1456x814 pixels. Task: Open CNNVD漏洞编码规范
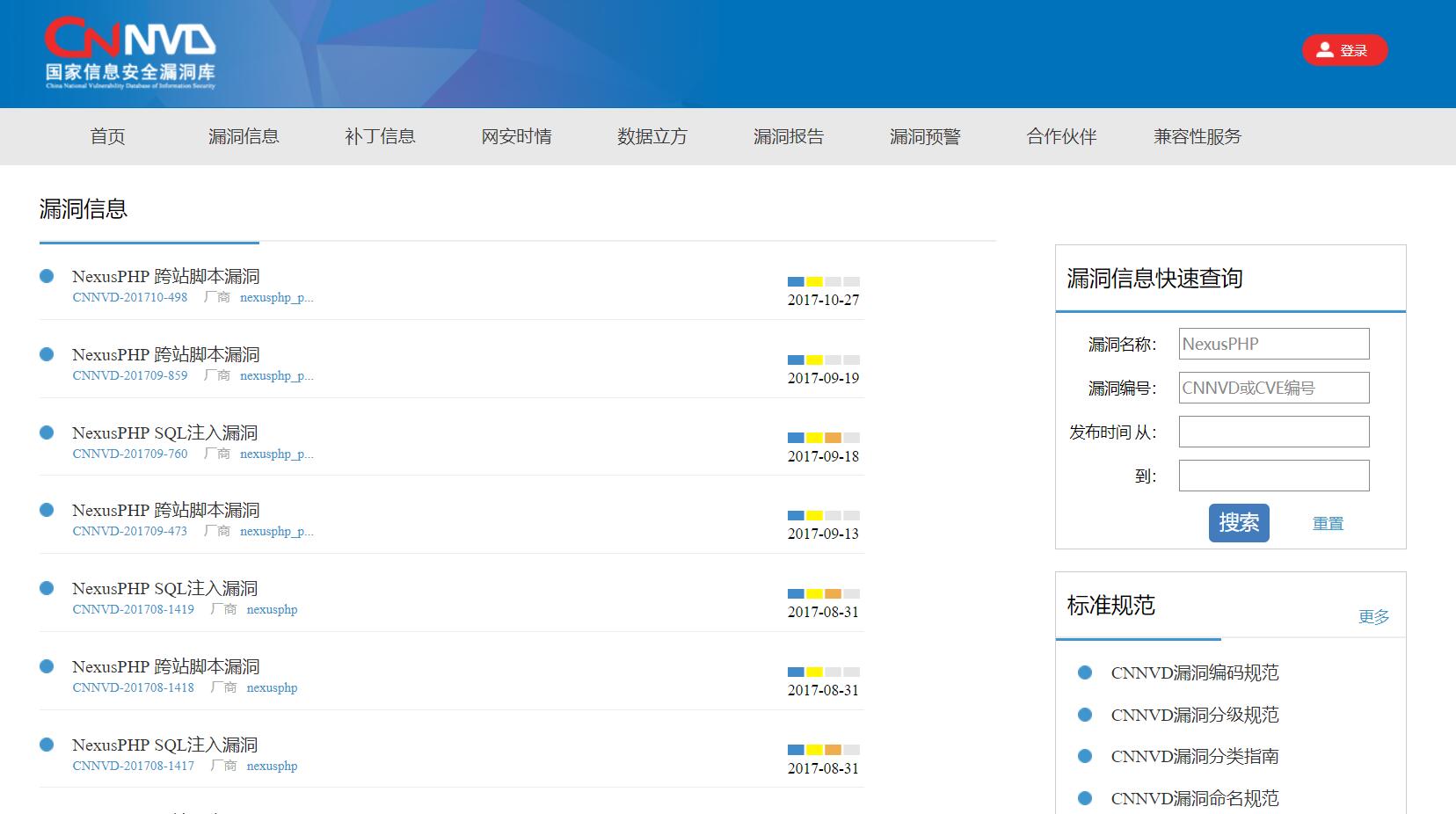coord(1195,672)
